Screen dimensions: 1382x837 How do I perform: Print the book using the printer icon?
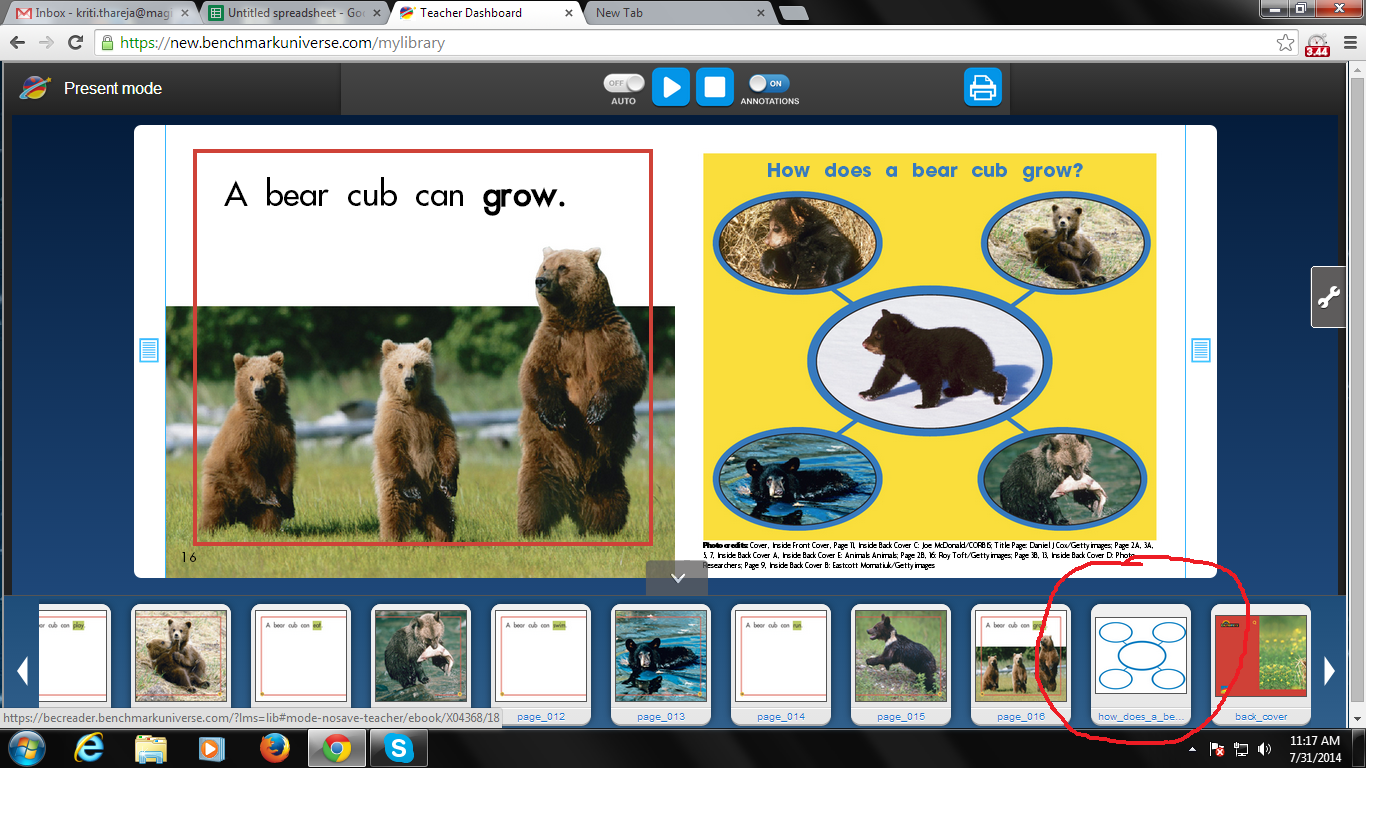coord(982,87)
